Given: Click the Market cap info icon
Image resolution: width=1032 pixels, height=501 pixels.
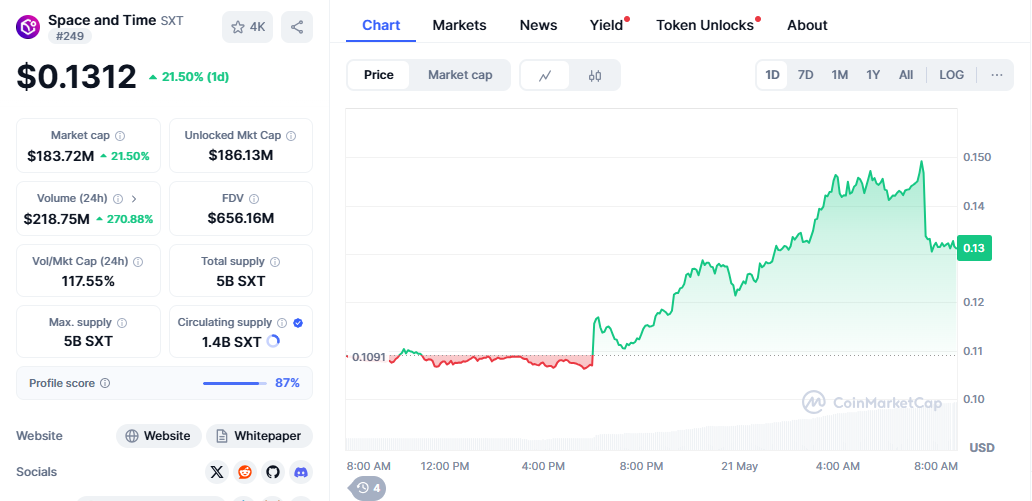Looking at the screenshot, I should tap(120, 136).
